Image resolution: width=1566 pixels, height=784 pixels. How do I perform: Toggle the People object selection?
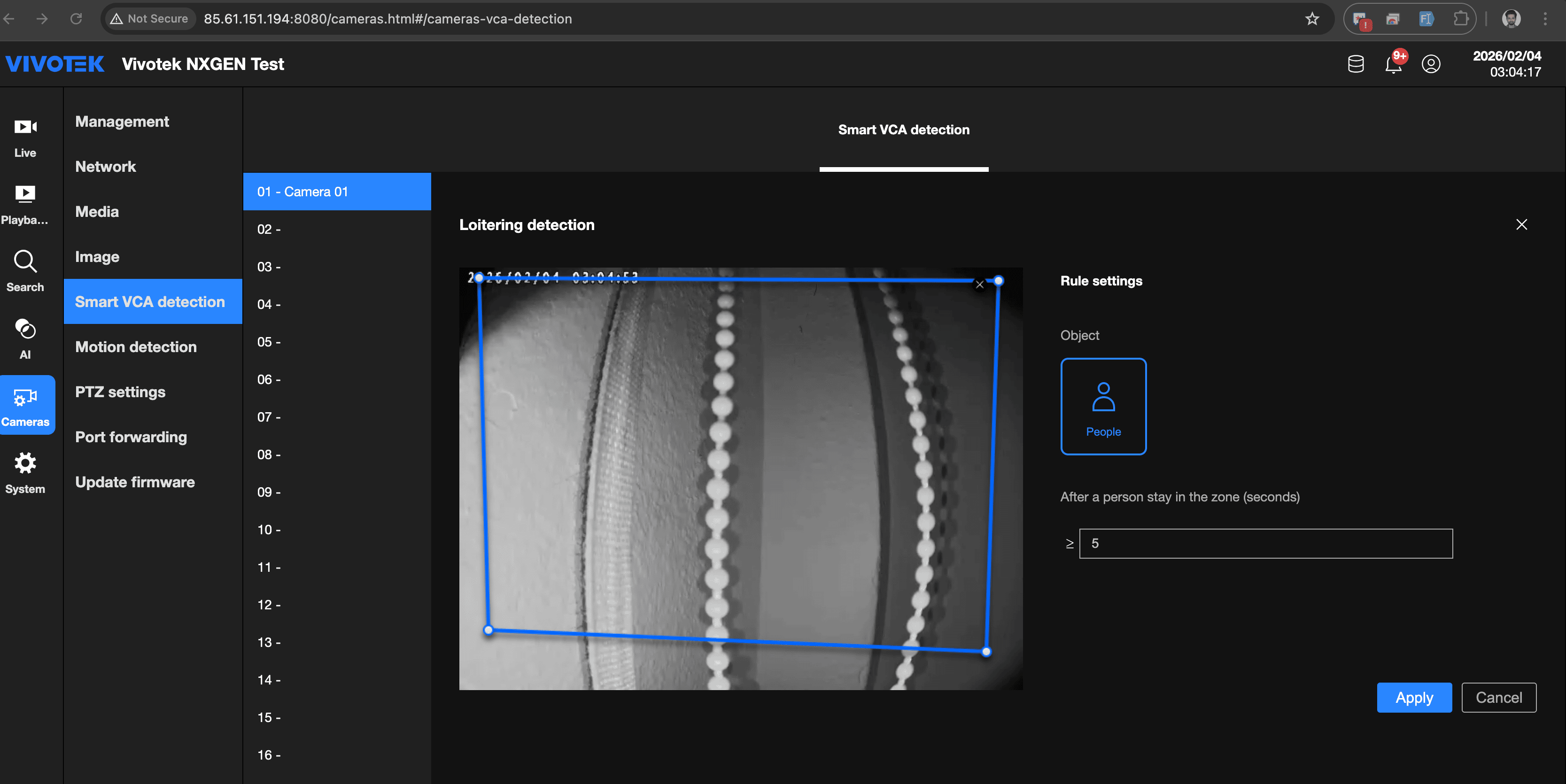1103,406
